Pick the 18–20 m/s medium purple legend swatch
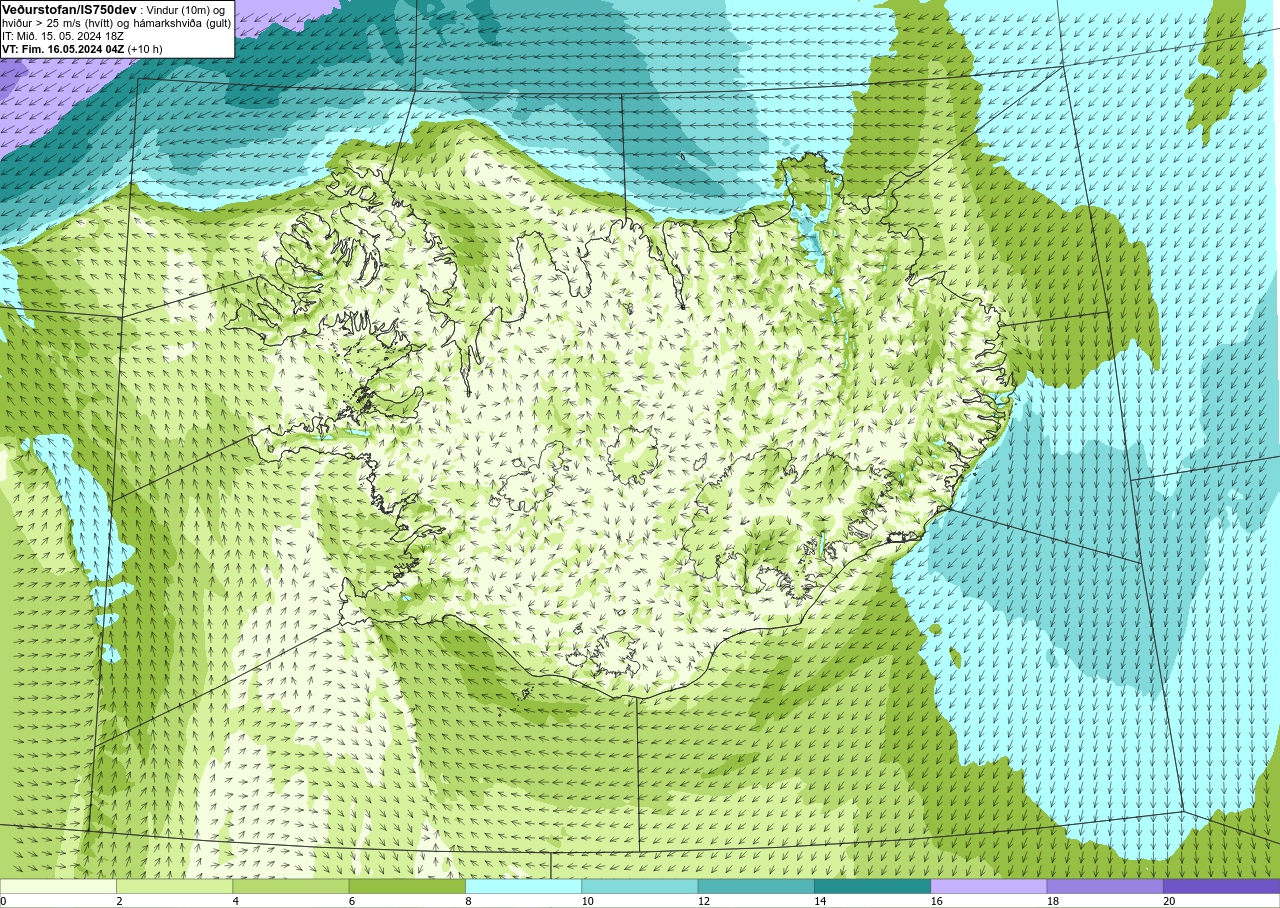 point(1105,886)
